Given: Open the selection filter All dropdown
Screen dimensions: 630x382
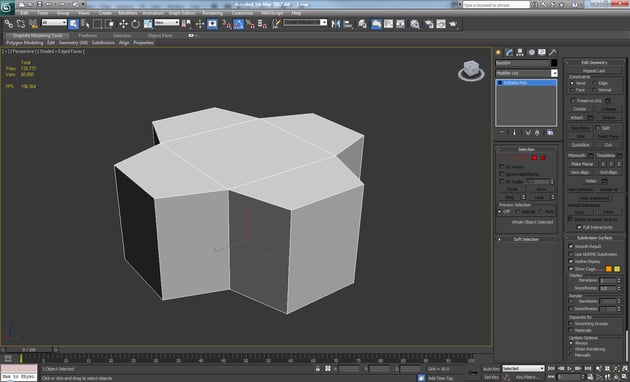Looking at the screenshot, I should (54, 22).
